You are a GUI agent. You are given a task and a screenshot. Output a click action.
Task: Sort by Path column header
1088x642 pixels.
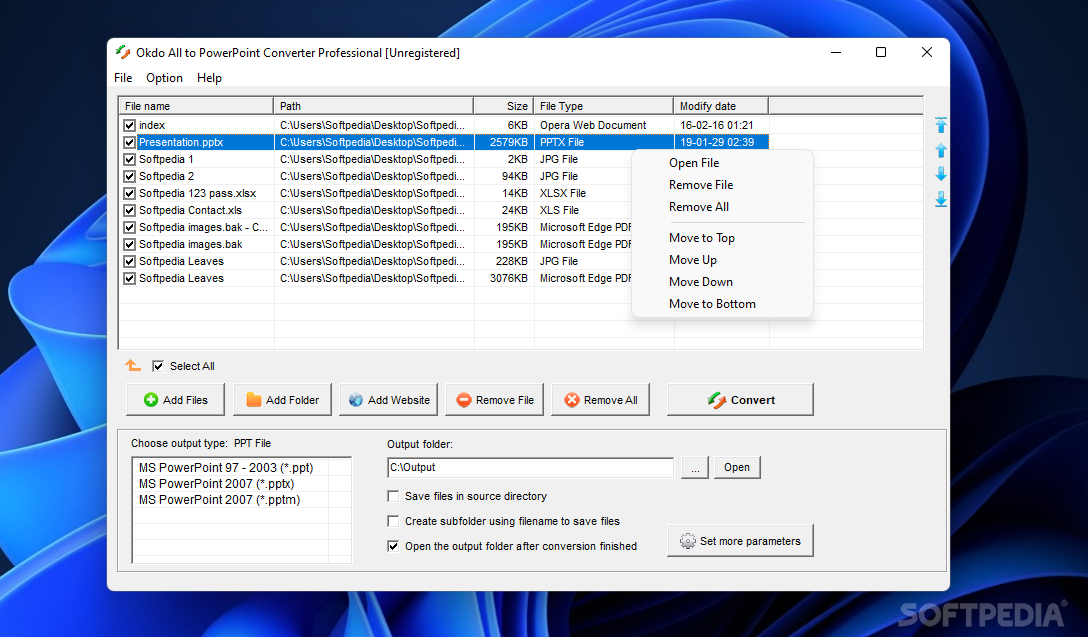tap(374, 106)
